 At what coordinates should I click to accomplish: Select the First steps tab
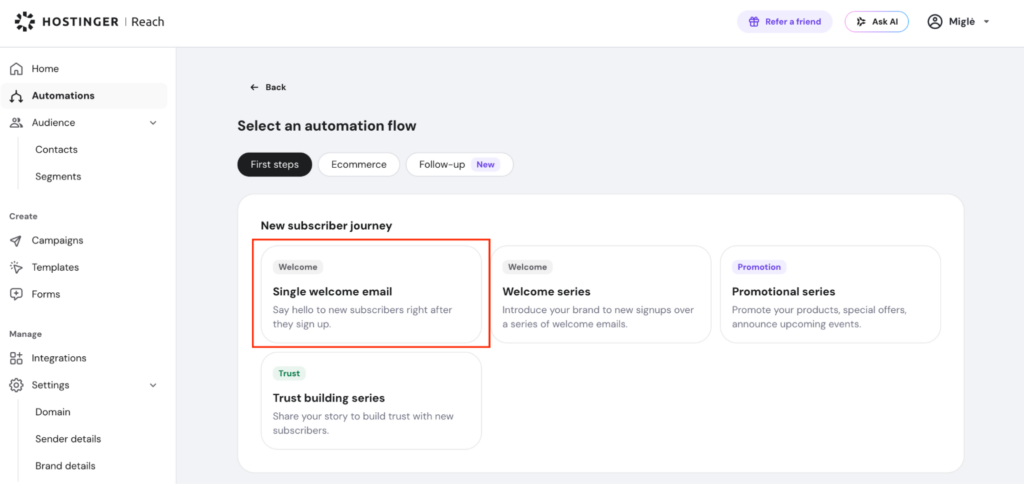point(274,165)
